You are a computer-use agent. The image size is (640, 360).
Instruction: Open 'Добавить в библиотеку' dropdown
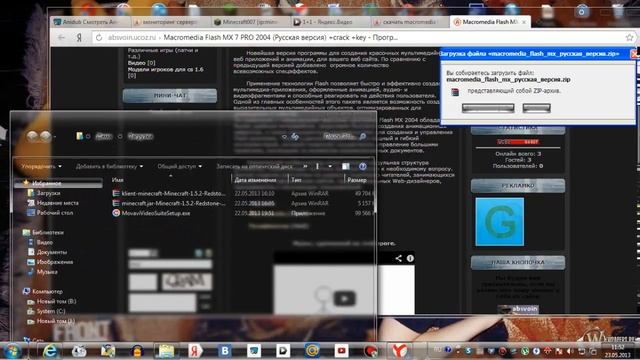coord(109,167)
